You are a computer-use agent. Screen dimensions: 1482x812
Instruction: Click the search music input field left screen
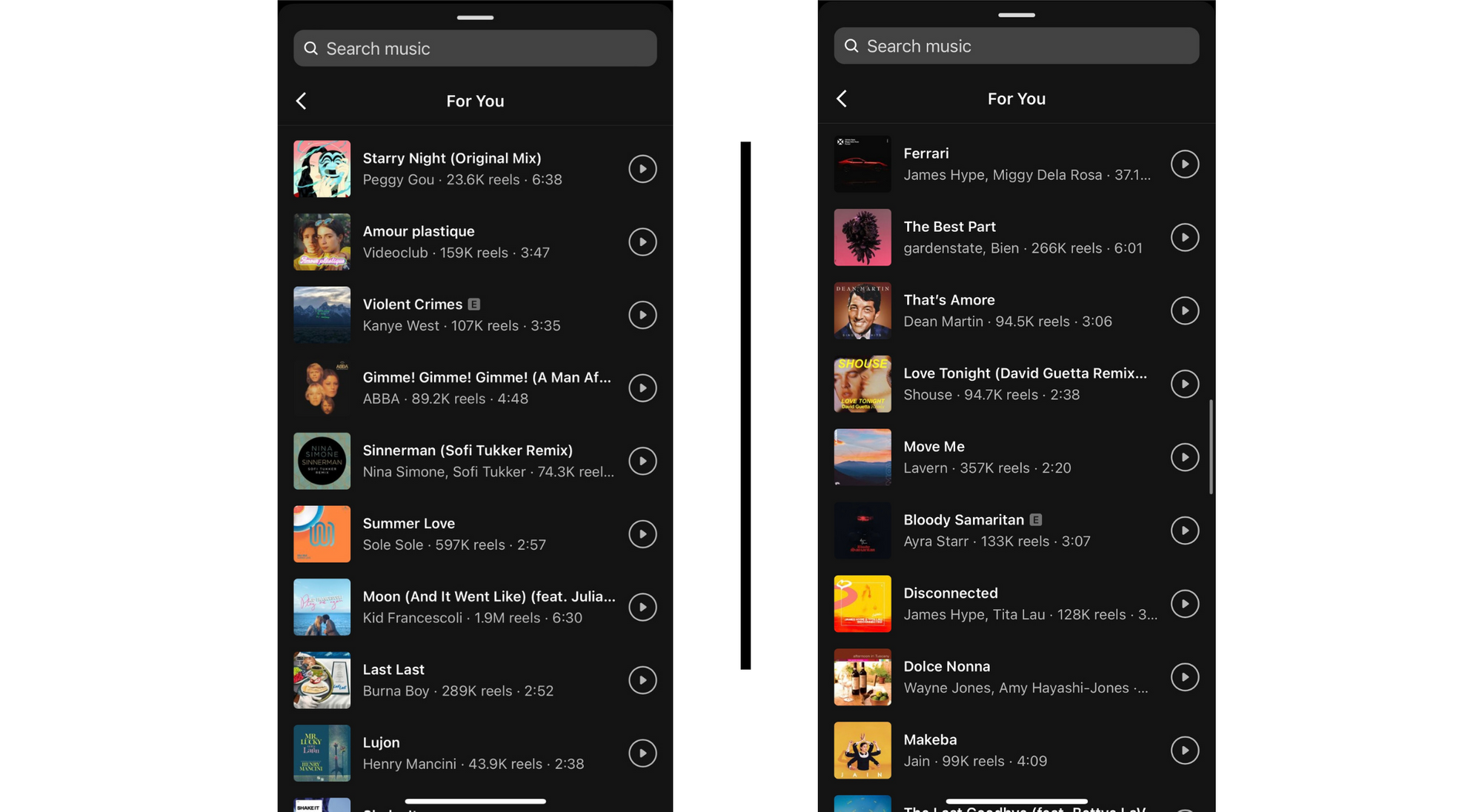475,48
